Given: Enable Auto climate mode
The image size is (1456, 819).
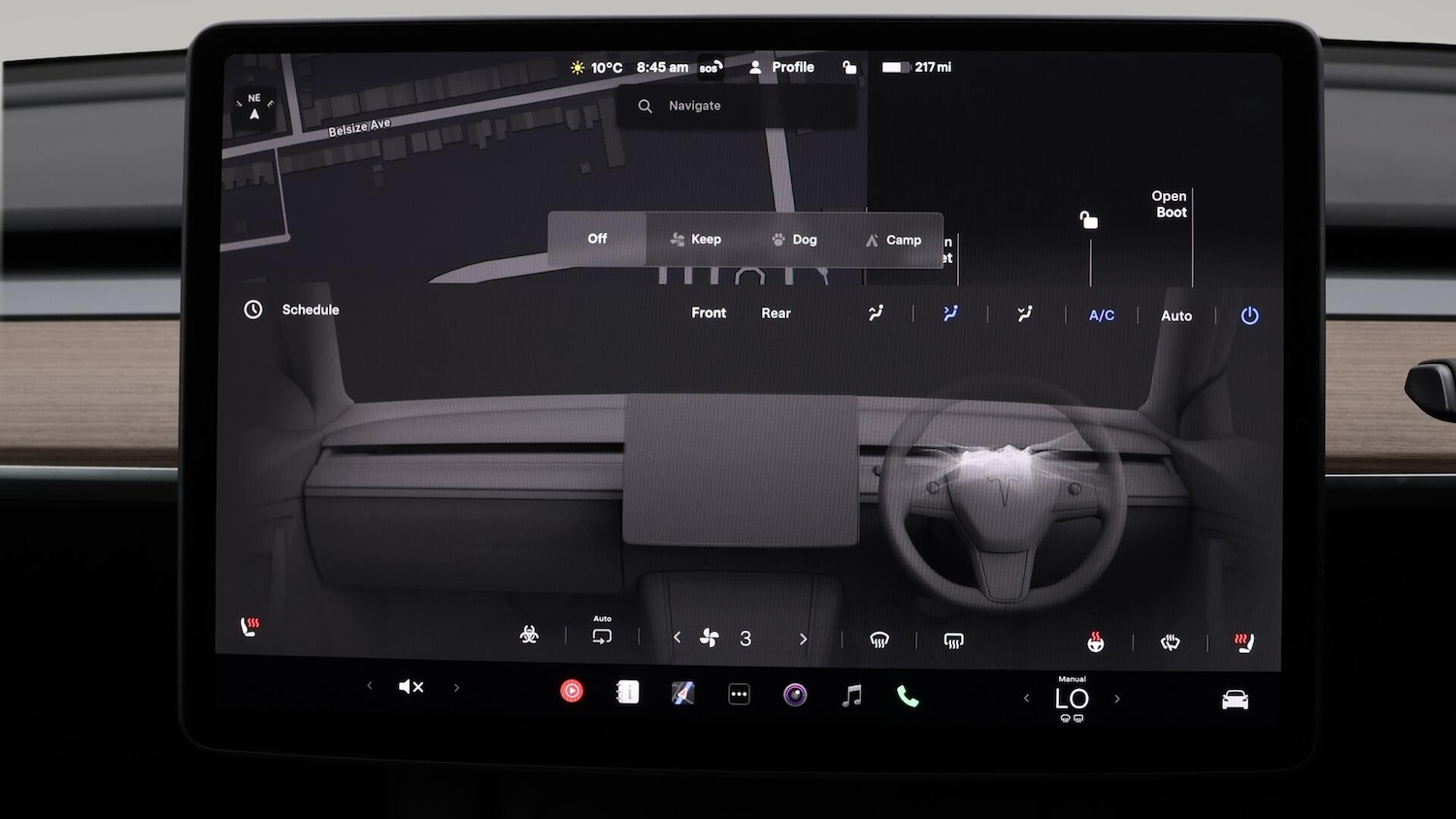Looking at the screenshot, I should pyautogui.click(x=1175, y=315).
